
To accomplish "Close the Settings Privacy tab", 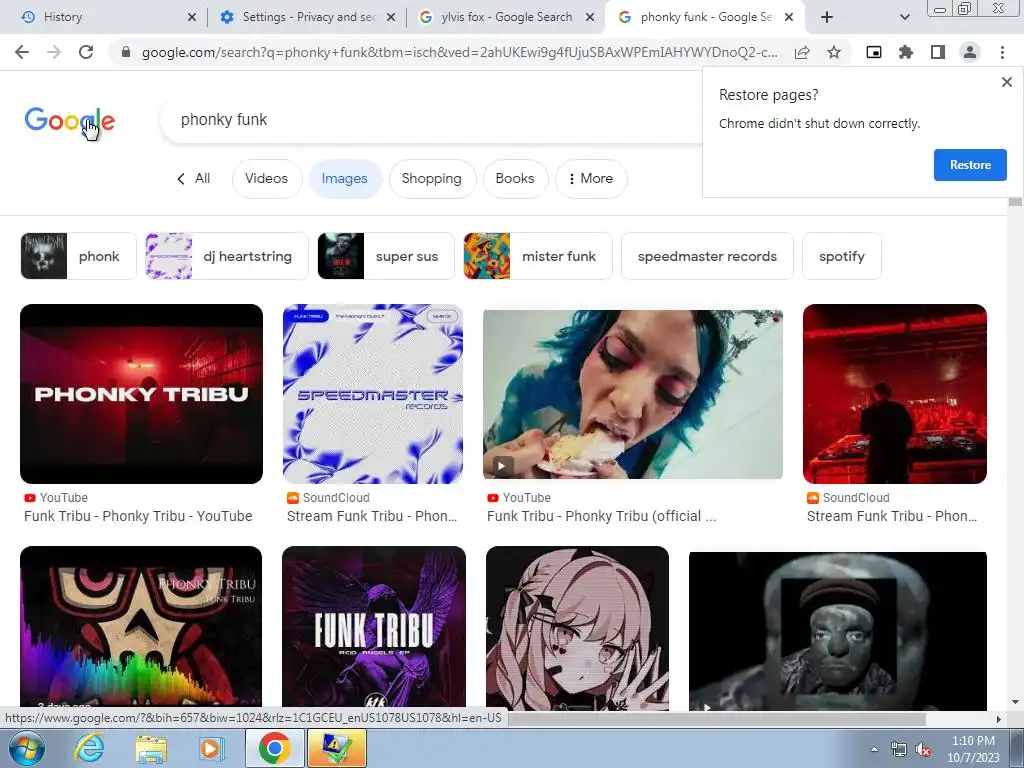I will [x=391, y=17].
